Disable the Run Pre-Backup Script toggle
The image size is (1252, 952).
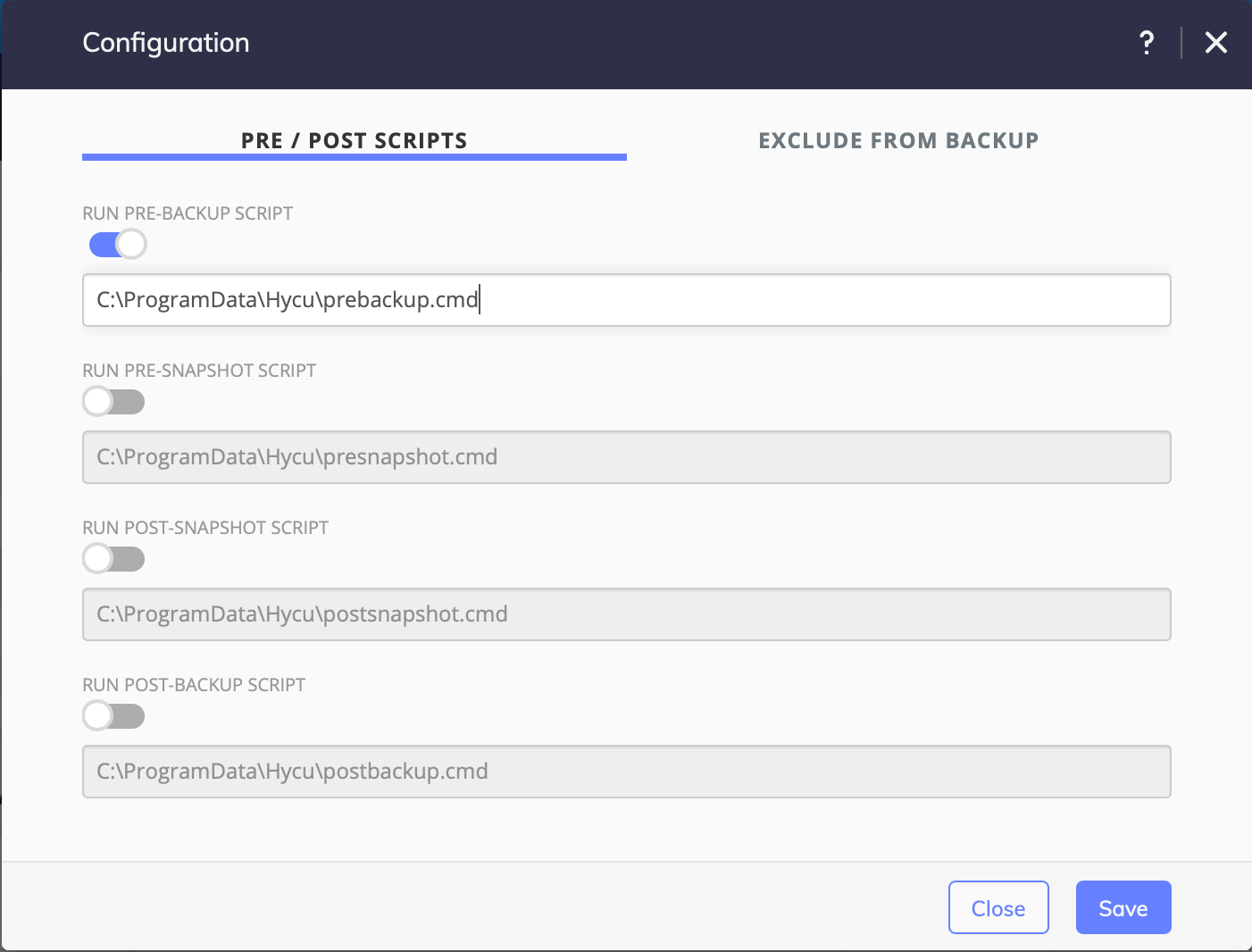click(118, 244)
